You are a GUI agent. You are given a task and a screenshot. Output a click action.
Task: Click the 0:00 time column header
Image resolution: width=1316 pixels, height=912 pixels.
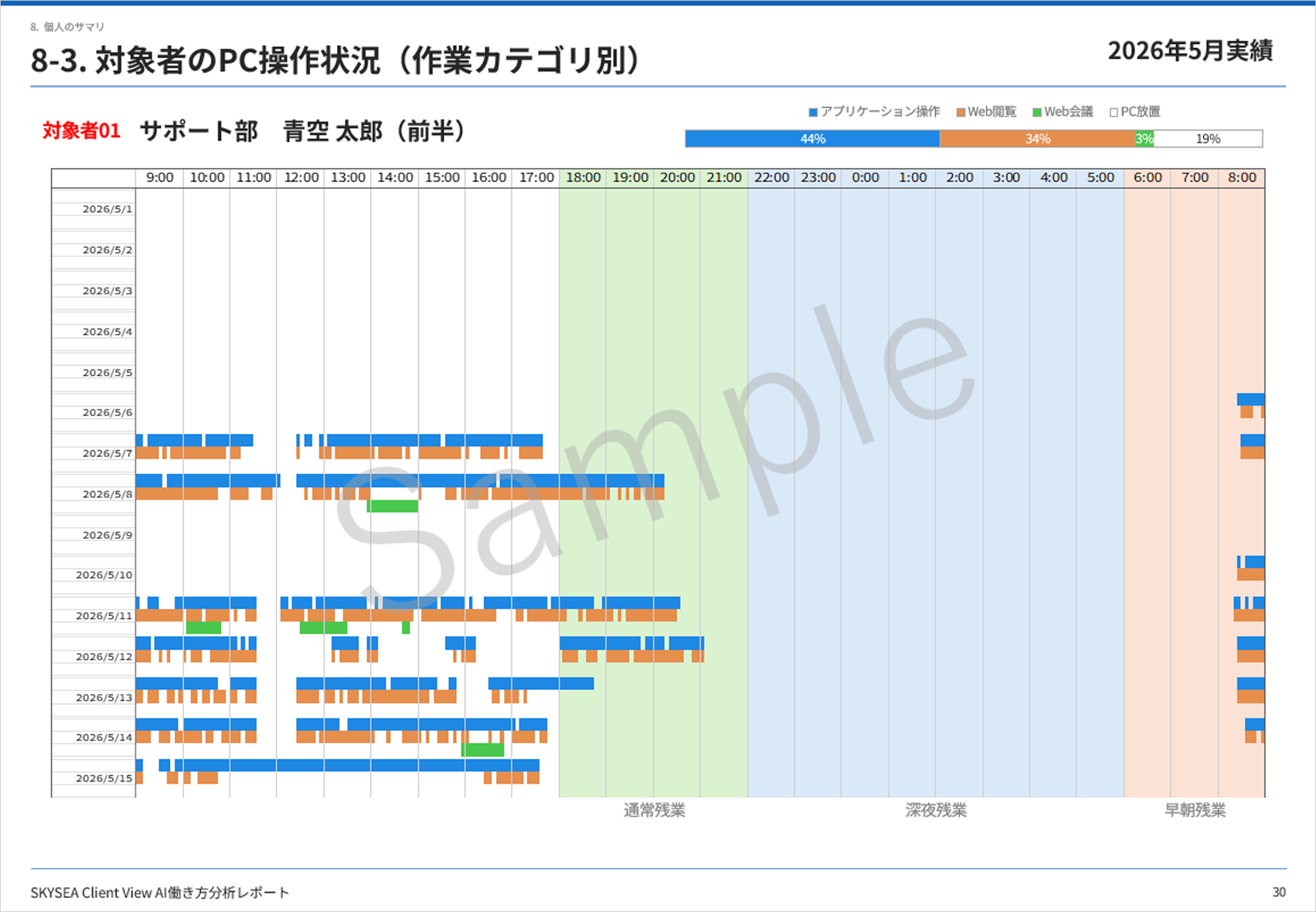tap(865, 178)
